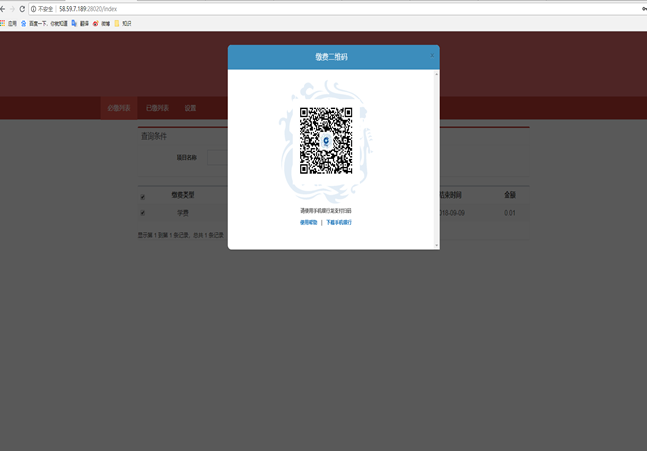Viewport: 647px width, 451px height.
Task: Open the 知识 bookmarks folder
Action: coord(123,24)
